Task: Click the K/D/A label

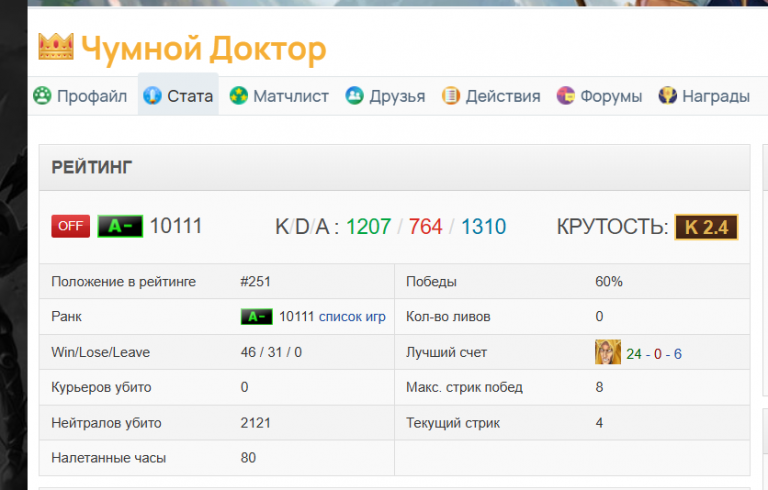Action: tap(307, 227)
